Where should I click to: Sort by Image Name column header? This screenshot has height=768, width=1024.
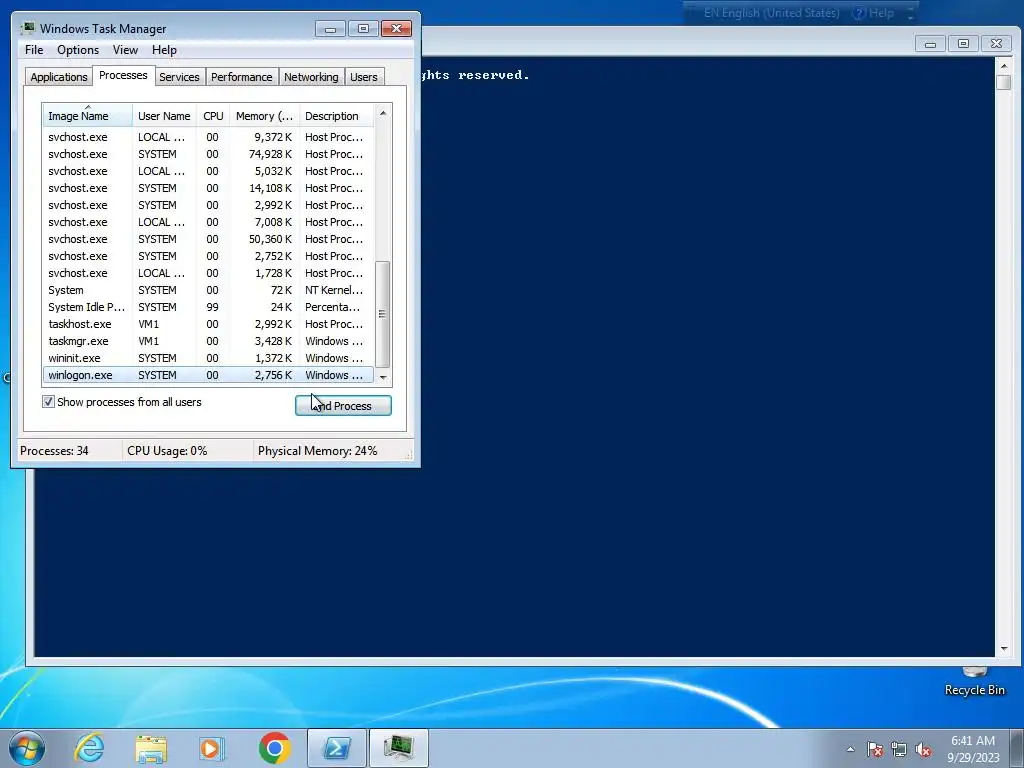pos(88,115)
